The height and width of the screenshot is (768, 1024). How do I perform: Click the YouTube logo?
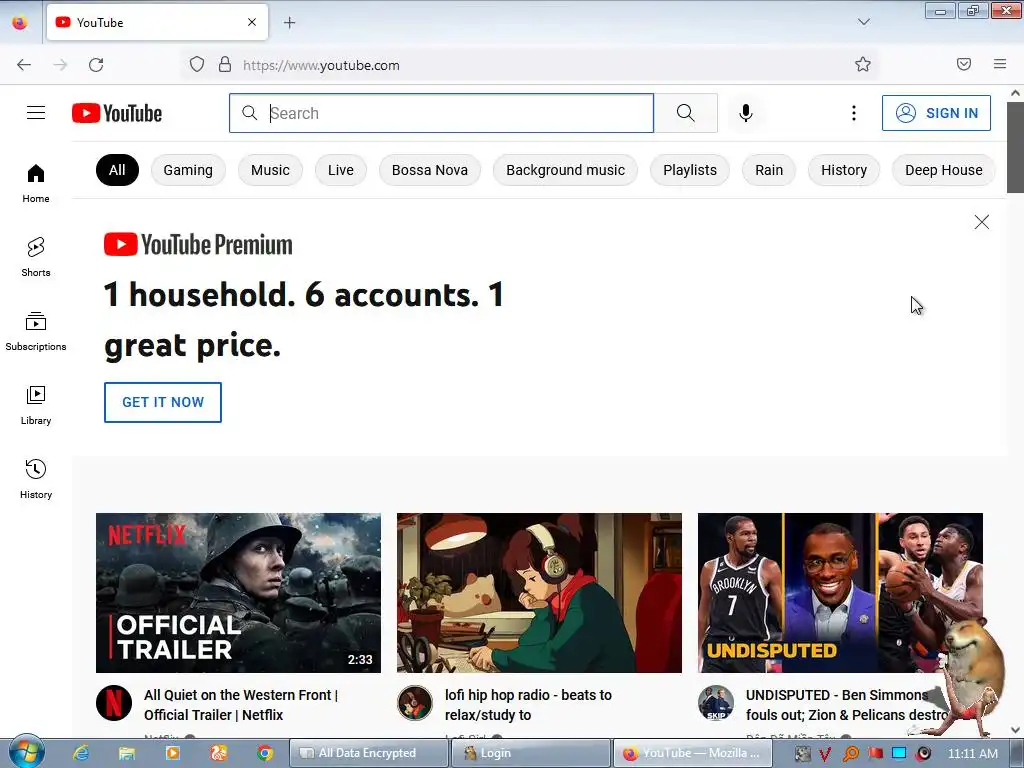pos(117,113)
